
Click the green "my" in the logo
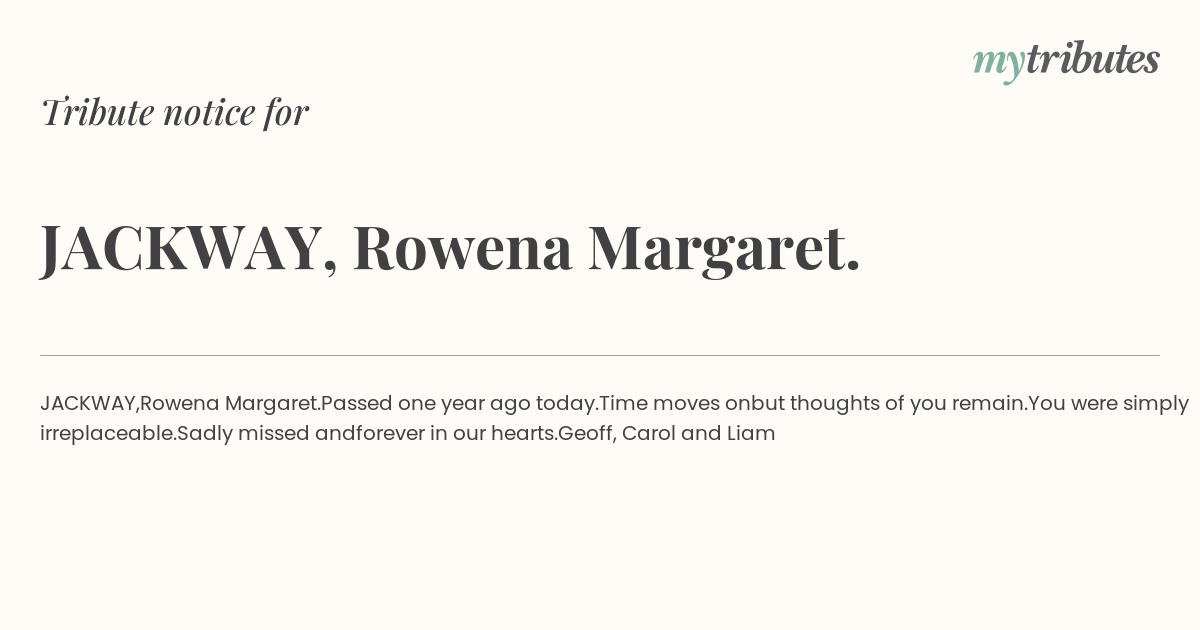tap(998, 61)
